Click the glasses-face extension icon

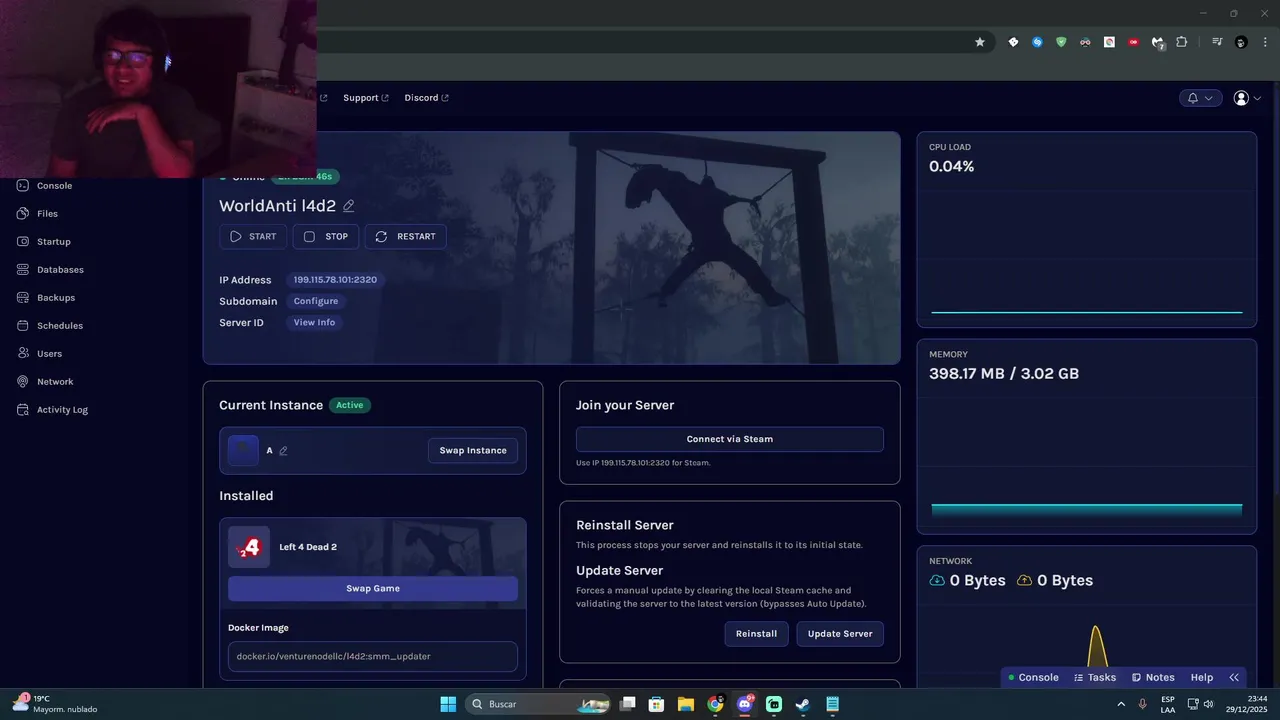[x=1085, y=42]
